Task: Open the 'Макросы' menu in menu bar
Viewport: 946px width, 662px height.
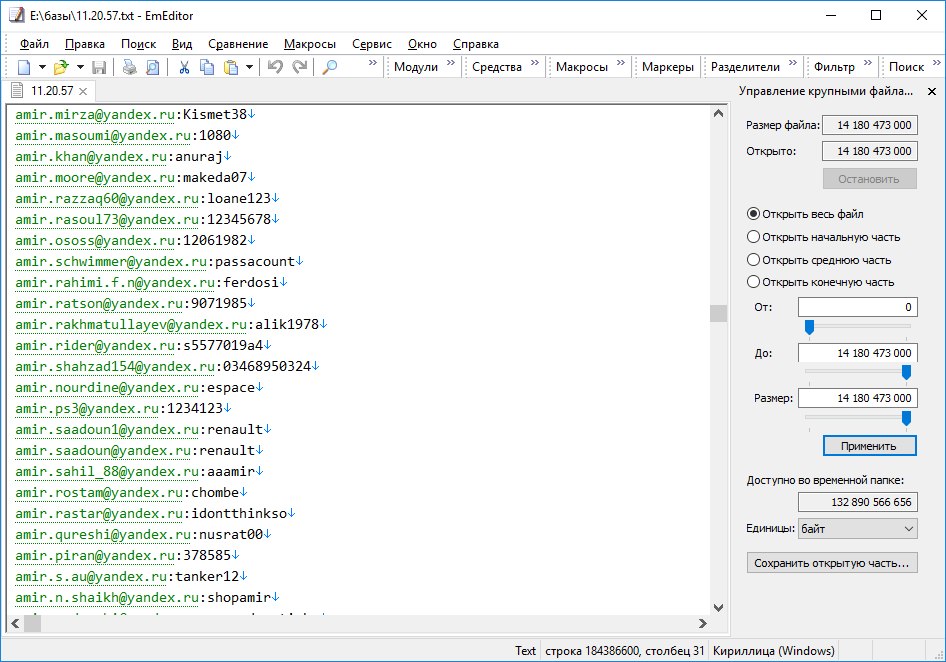Action: [310, 44]
